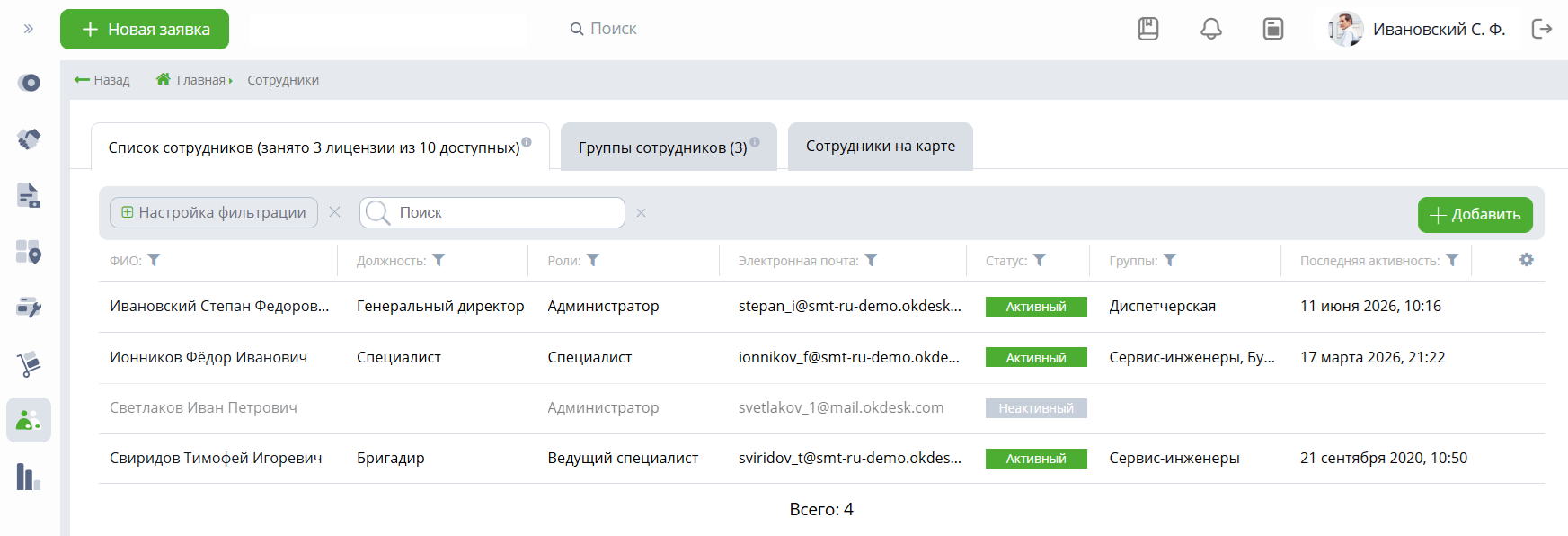The height and width of the screenshot is (536, 1568).
Task: Clear filter settings with the X
Action: (x=334, y=212)
